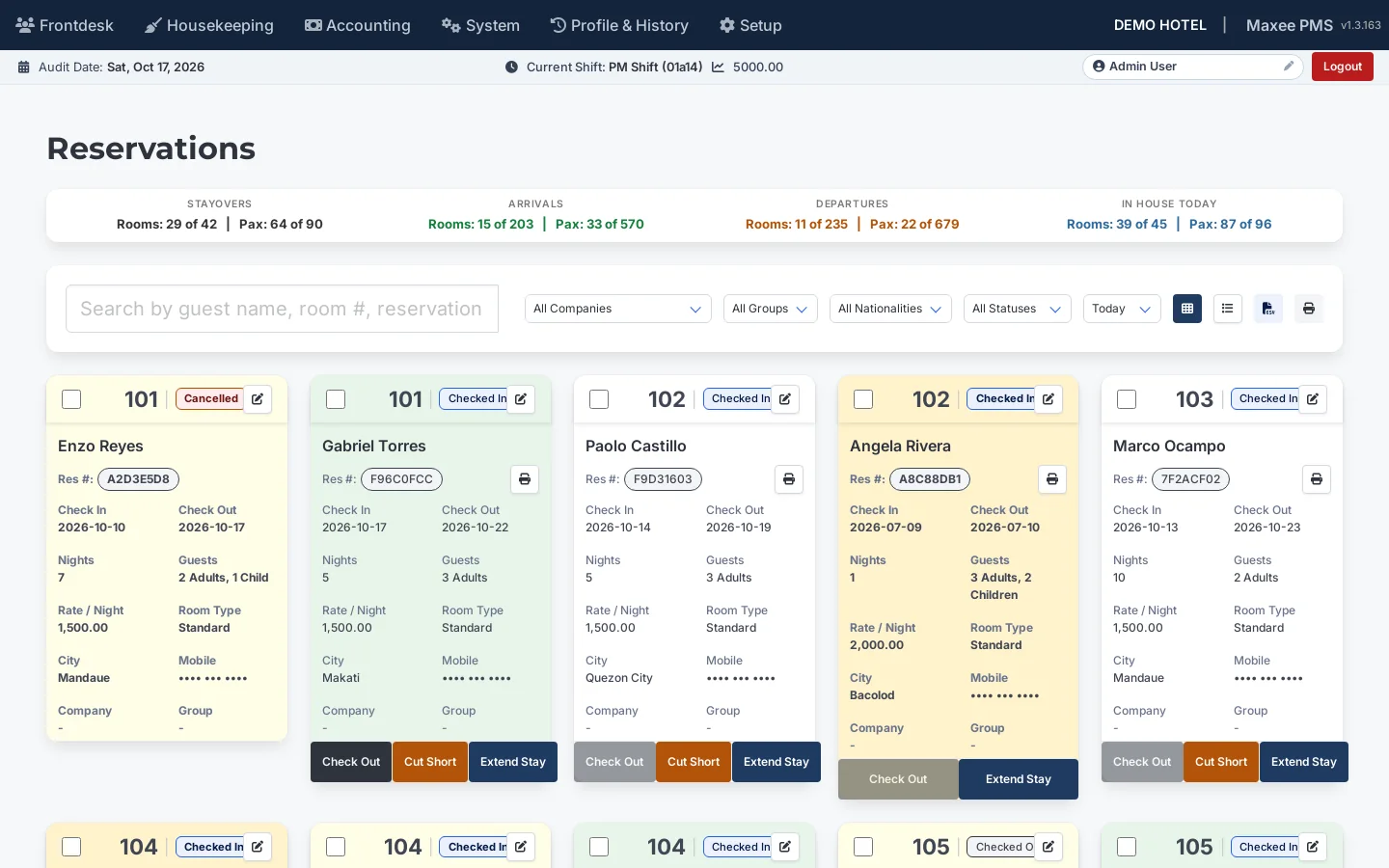Select Gabriel Torres reservation checkbox

tap(336, 399)
